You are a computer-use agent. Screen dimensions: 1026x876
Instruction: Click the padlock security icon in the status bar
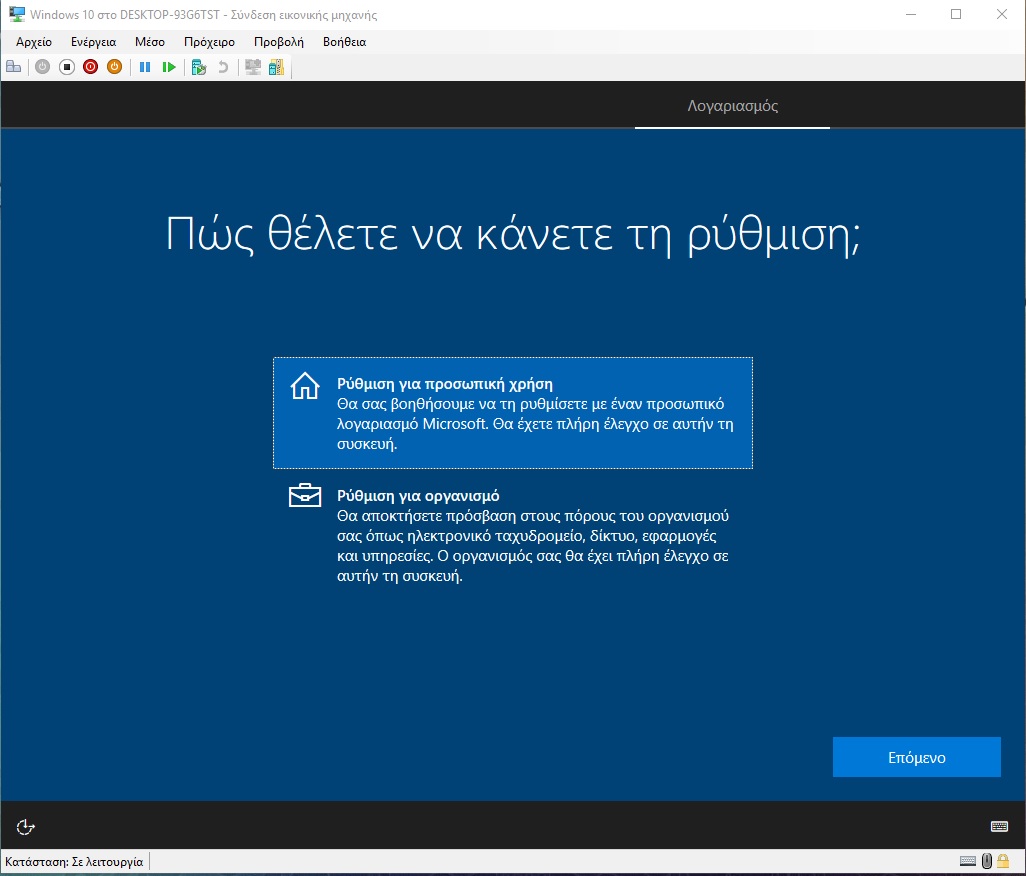(1003, 861)
